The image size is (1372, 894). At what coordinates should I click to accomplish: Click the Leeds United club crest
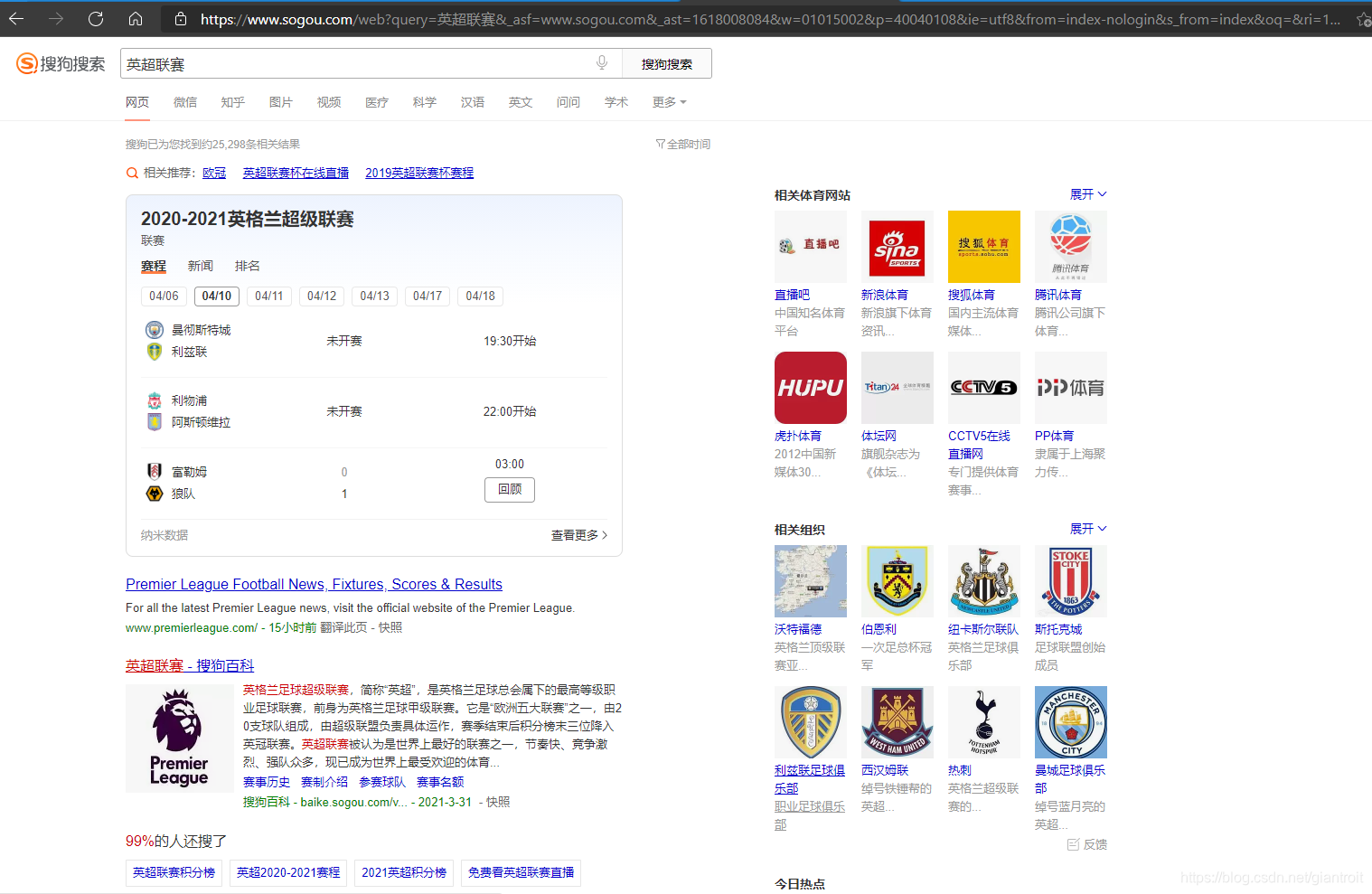[811, 722]
